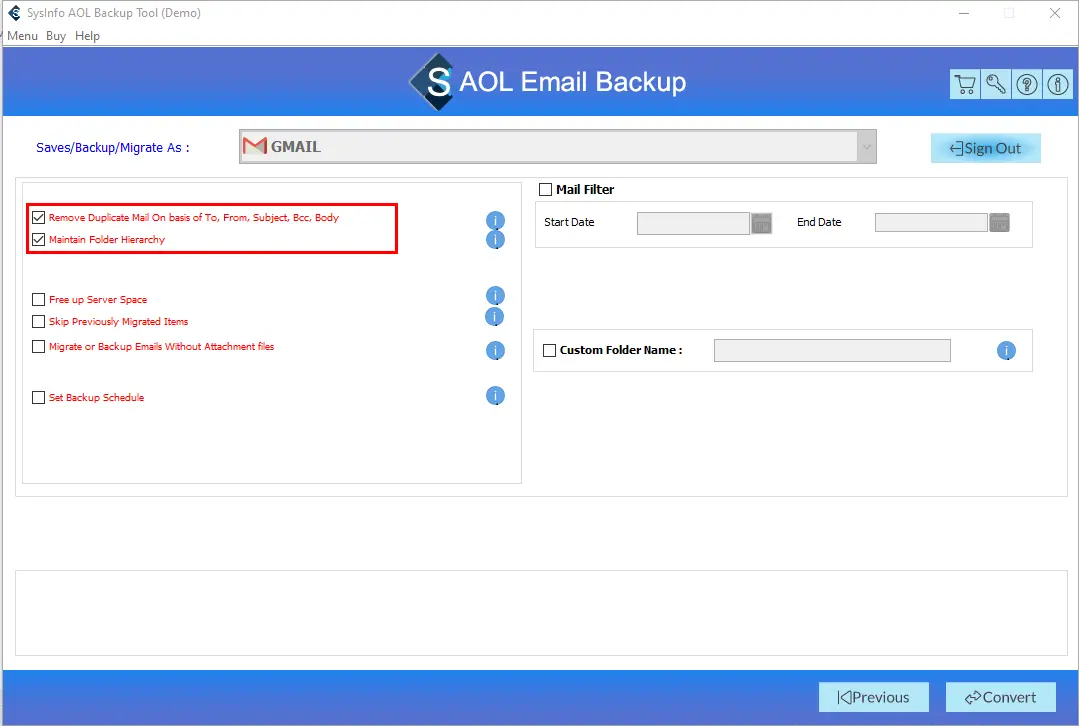Uncheck Remove Duplicate Mail option

(39, 217)
